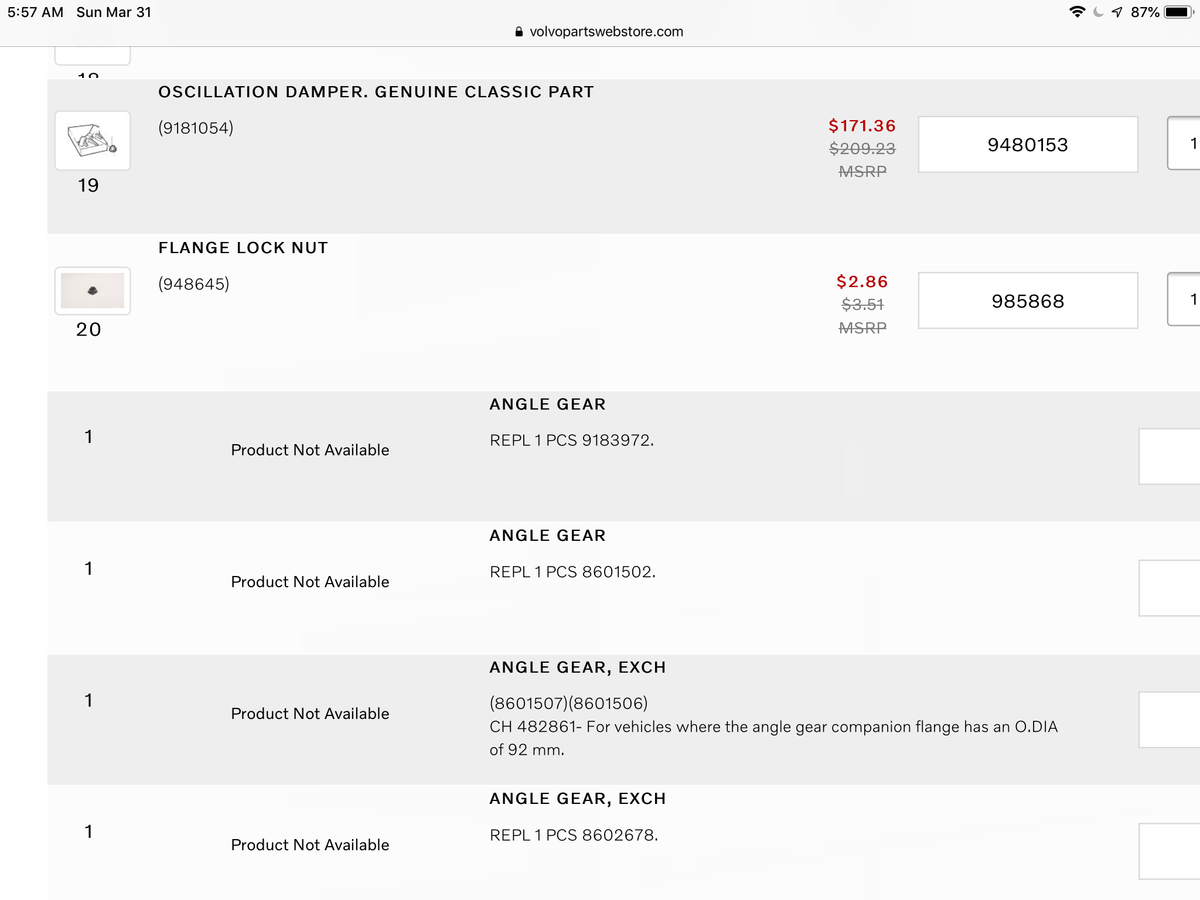Image resolution: width=1200 pixels, height=900 pixels.
Task: Open the oscillation damper thumbnail image
Action: [92, 140]
